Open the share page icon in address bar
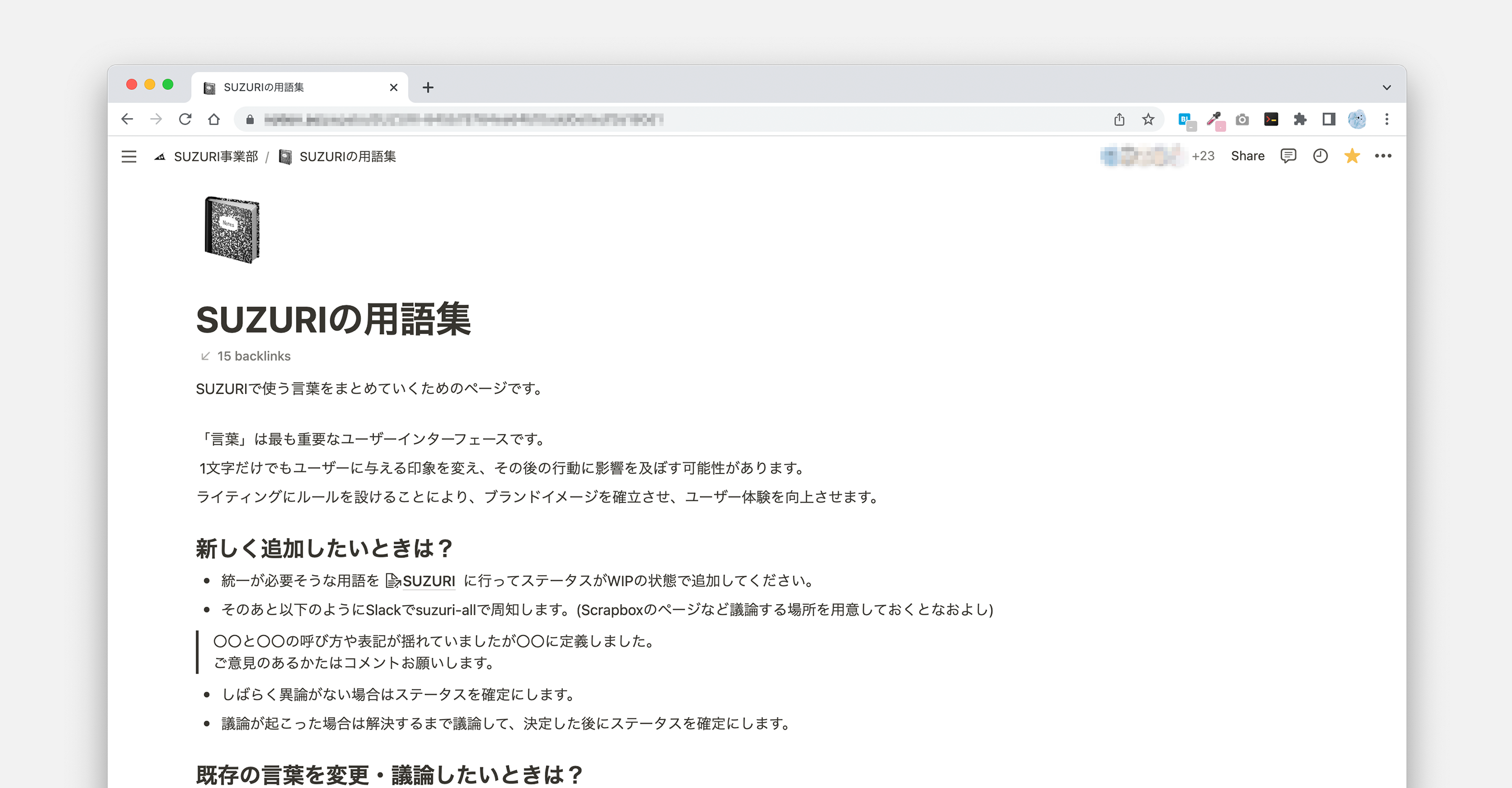Viewport: 1512px width, 788px height. (x=1119, y=120)
